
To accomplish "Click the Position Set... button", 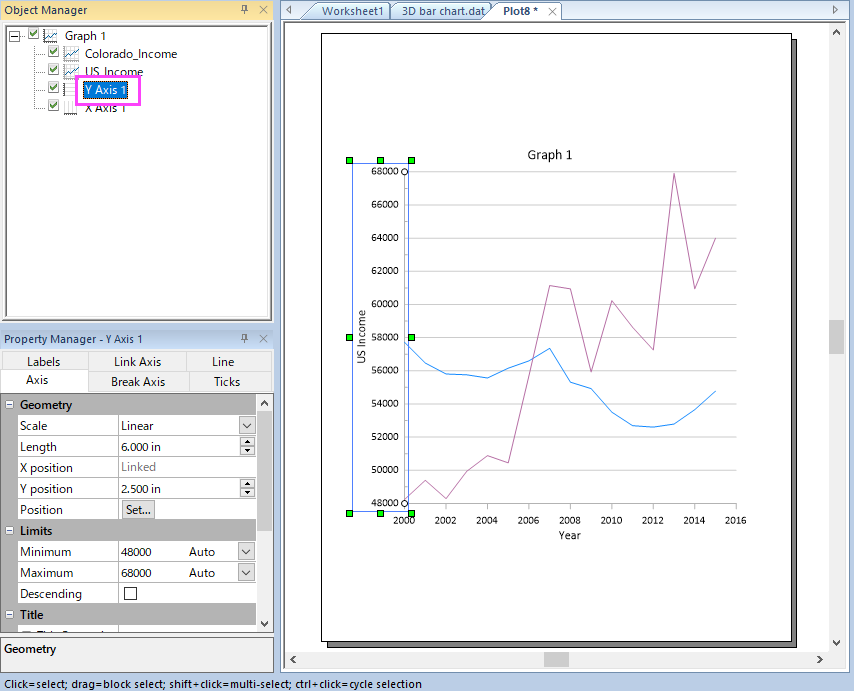I will (x=138, y=510).
